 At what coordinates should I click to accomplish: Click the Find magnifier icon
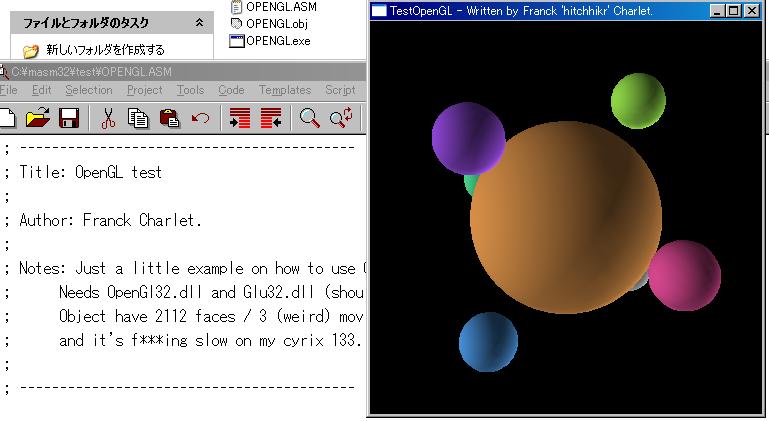tap(310, 118)
